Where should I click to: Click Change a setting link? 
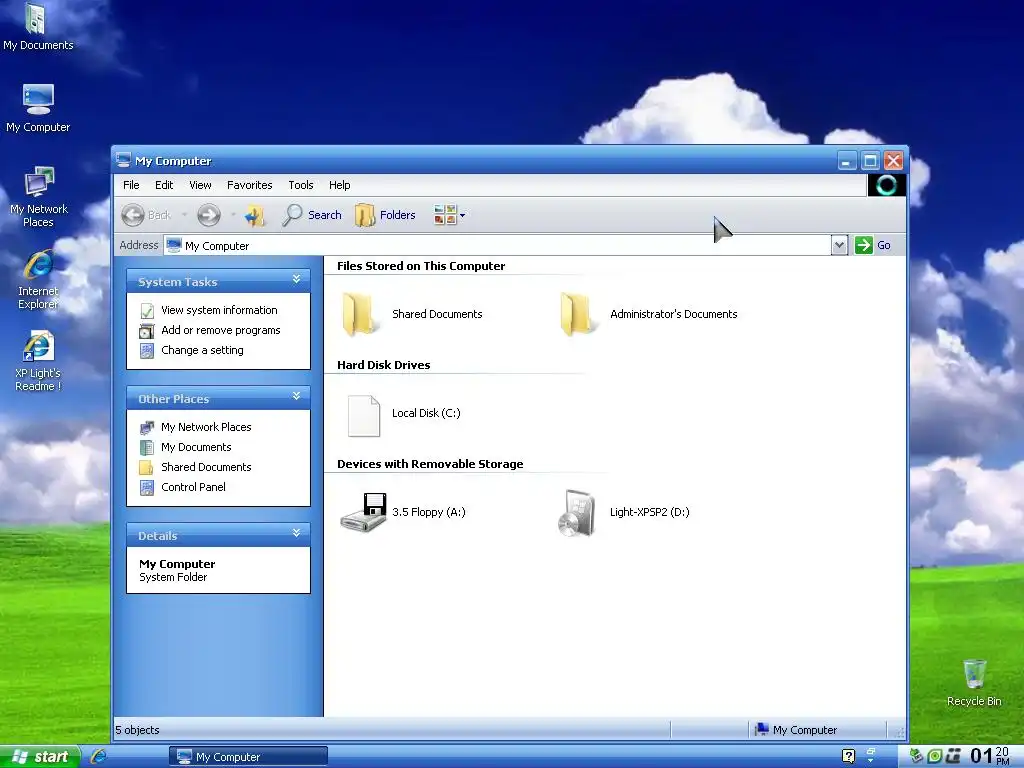[x=202, y=350]
